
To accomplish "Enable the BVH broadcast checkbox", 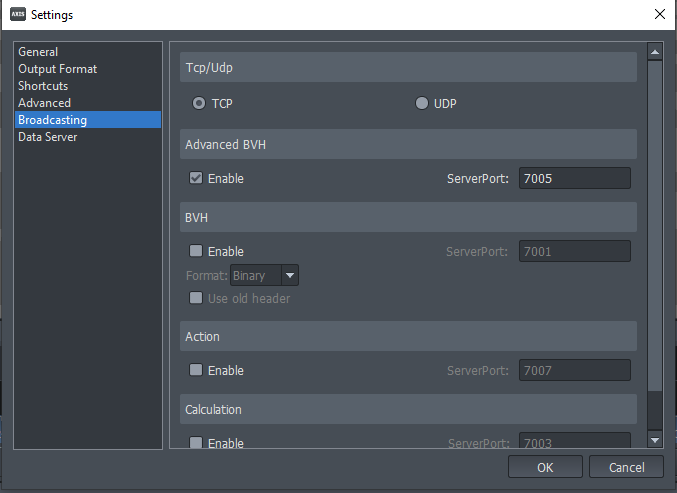I will coord(196,251).
